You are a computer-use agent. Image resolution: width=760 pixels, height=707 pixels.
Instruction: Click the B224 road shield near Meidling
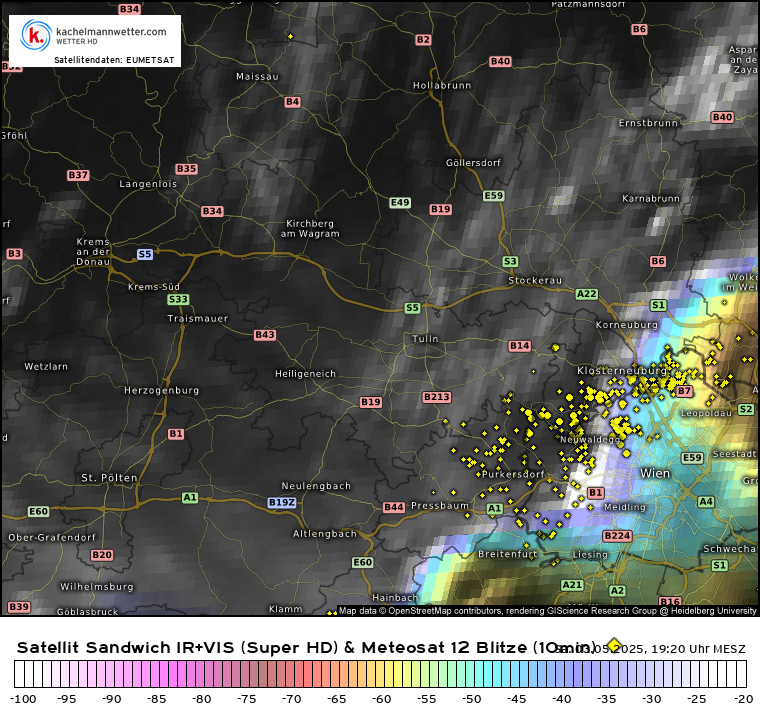tap(617, 536)
